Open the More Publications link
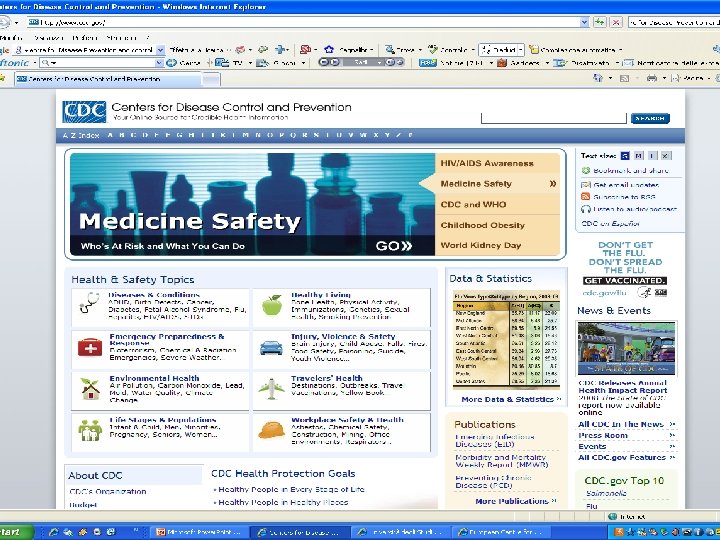Image resolution: width=720 pixels, height=540 pixels. coord(516,501)
